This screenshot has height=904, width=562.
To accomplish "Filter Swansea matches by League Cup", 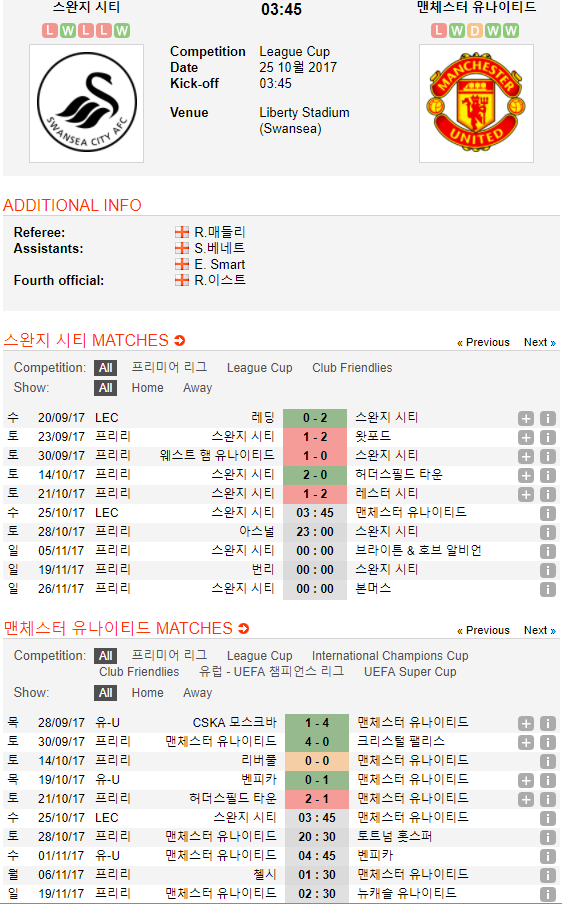I will tap(259, 368).
